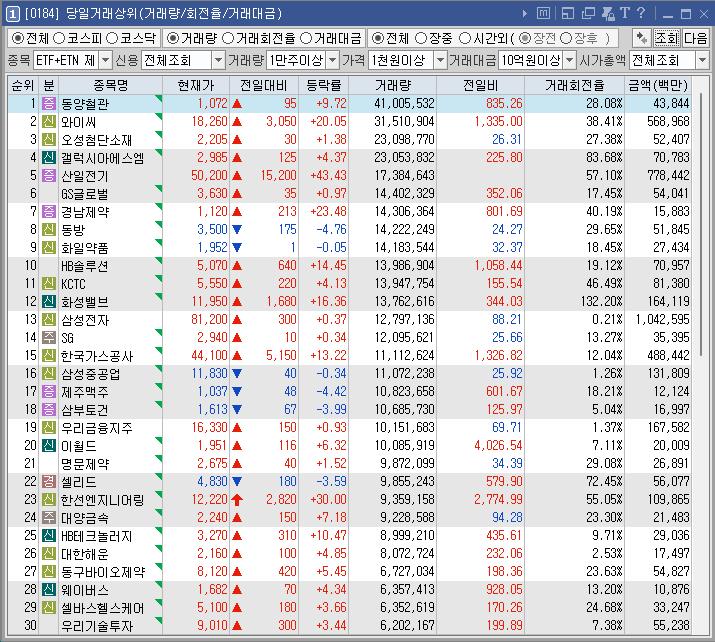The height and width of the screenshot is (642, 715).
Task: Click the T font size icon
Action: [625, 13]
